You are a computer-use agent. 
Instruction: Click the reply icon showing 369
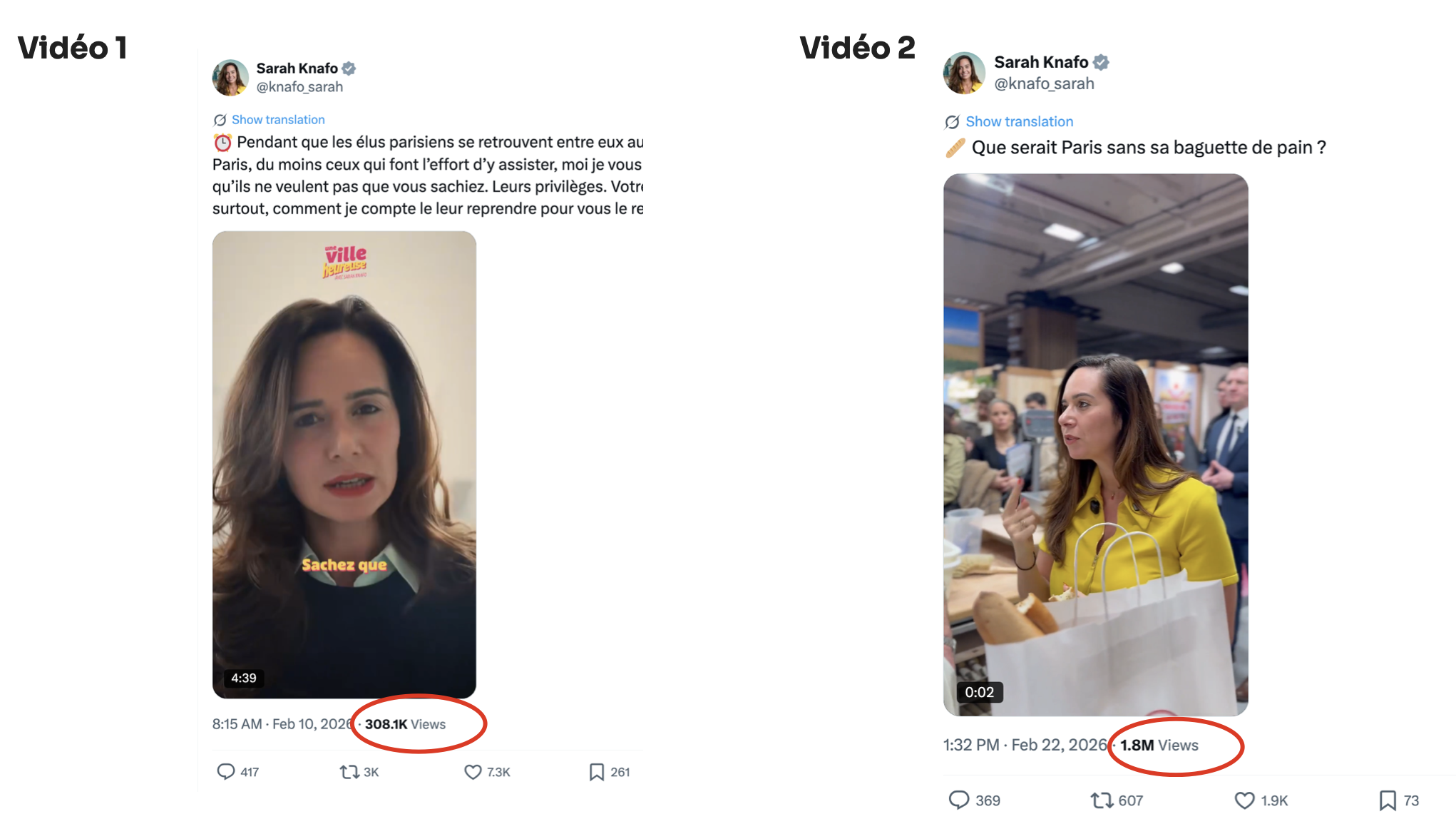coord(959,800)
